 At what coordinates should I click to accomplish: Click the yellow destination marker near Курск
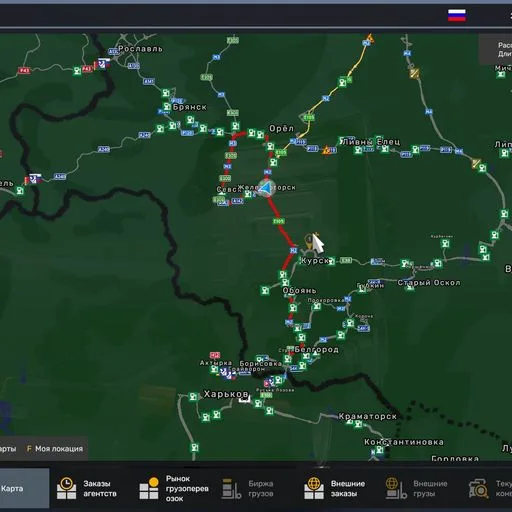coord(309,241)
